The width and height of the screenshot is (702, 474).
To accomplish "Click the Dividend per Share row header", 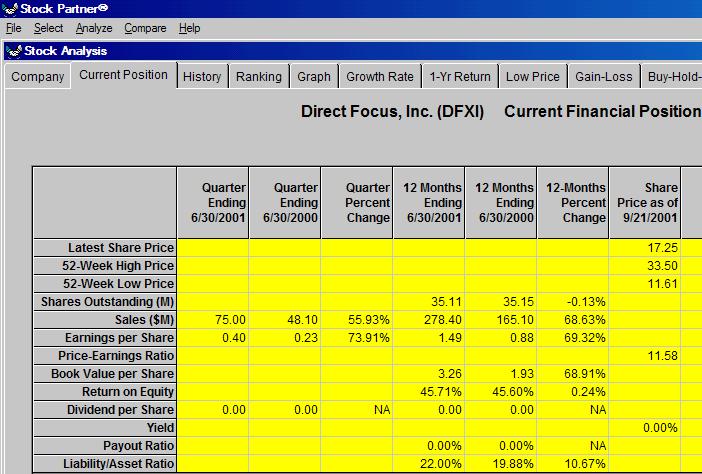I will (x=105, y=410).
